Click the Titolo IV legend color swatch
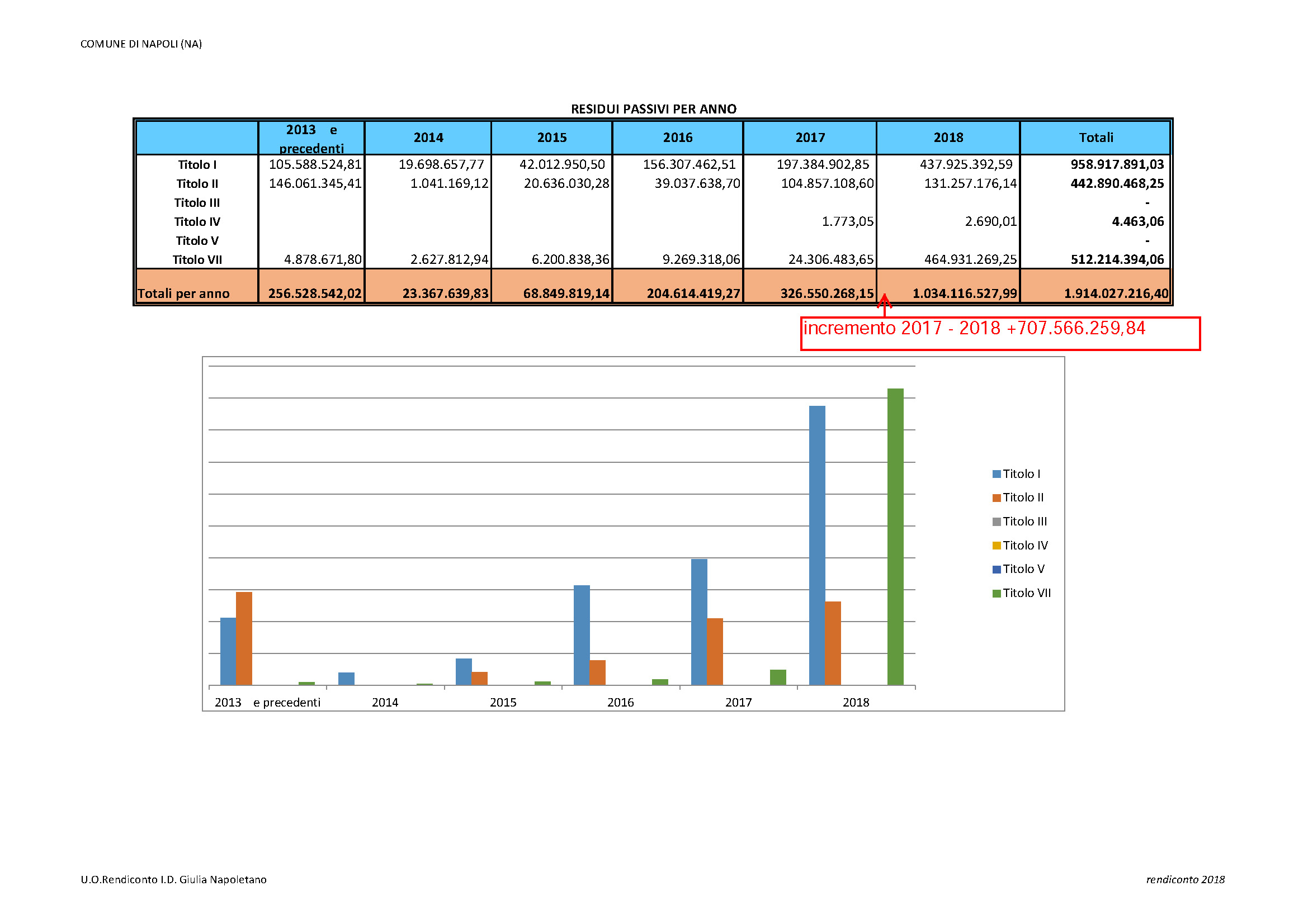 [x=997, y=546]
